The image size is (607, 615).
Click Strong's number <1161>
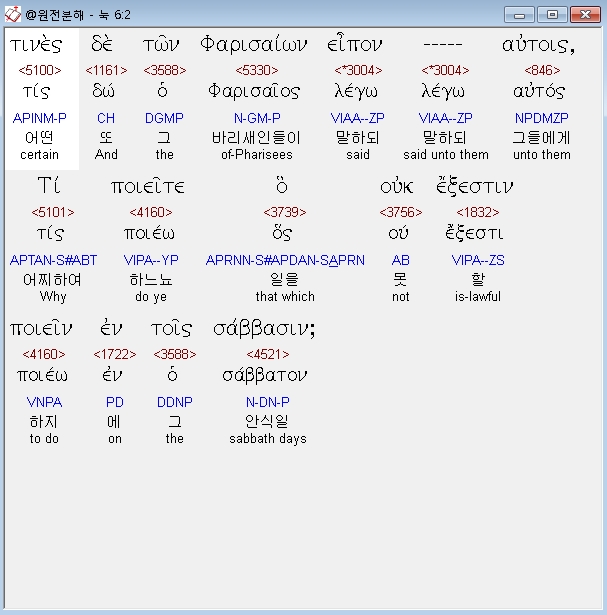point(106,70)
